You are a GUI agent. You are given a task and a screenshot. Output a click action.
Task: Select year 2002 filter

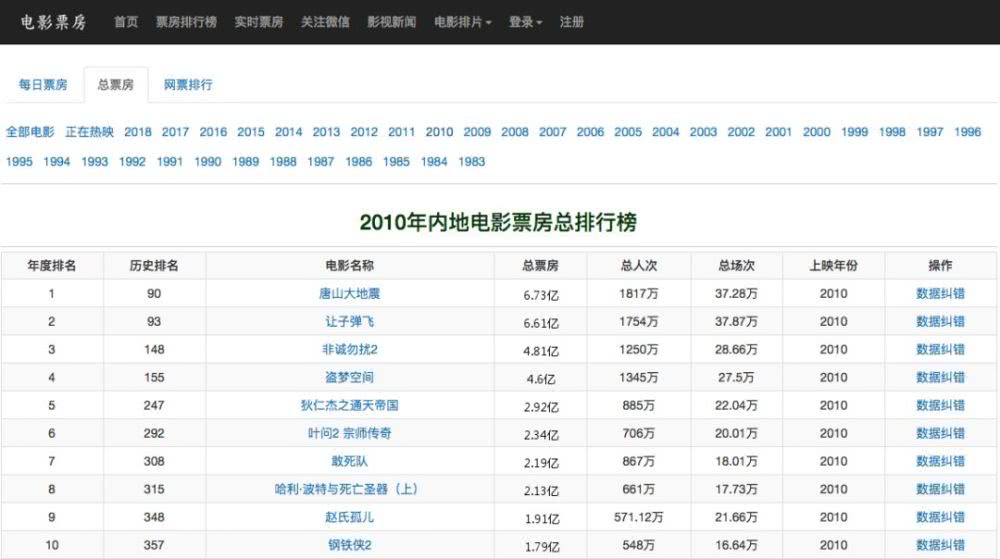pyautogui.click(x=741, y=131)
